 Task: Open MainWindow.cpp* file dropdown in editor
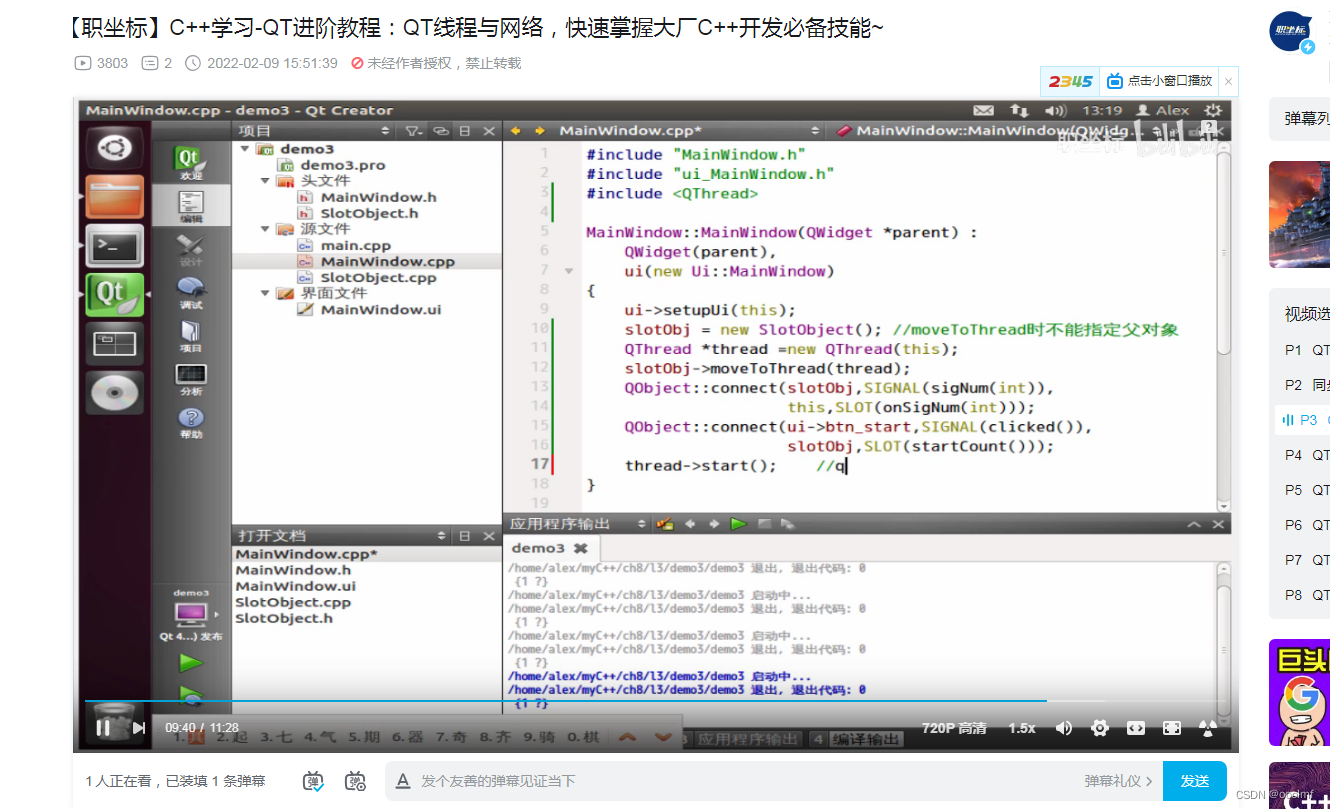click(816, 131)
